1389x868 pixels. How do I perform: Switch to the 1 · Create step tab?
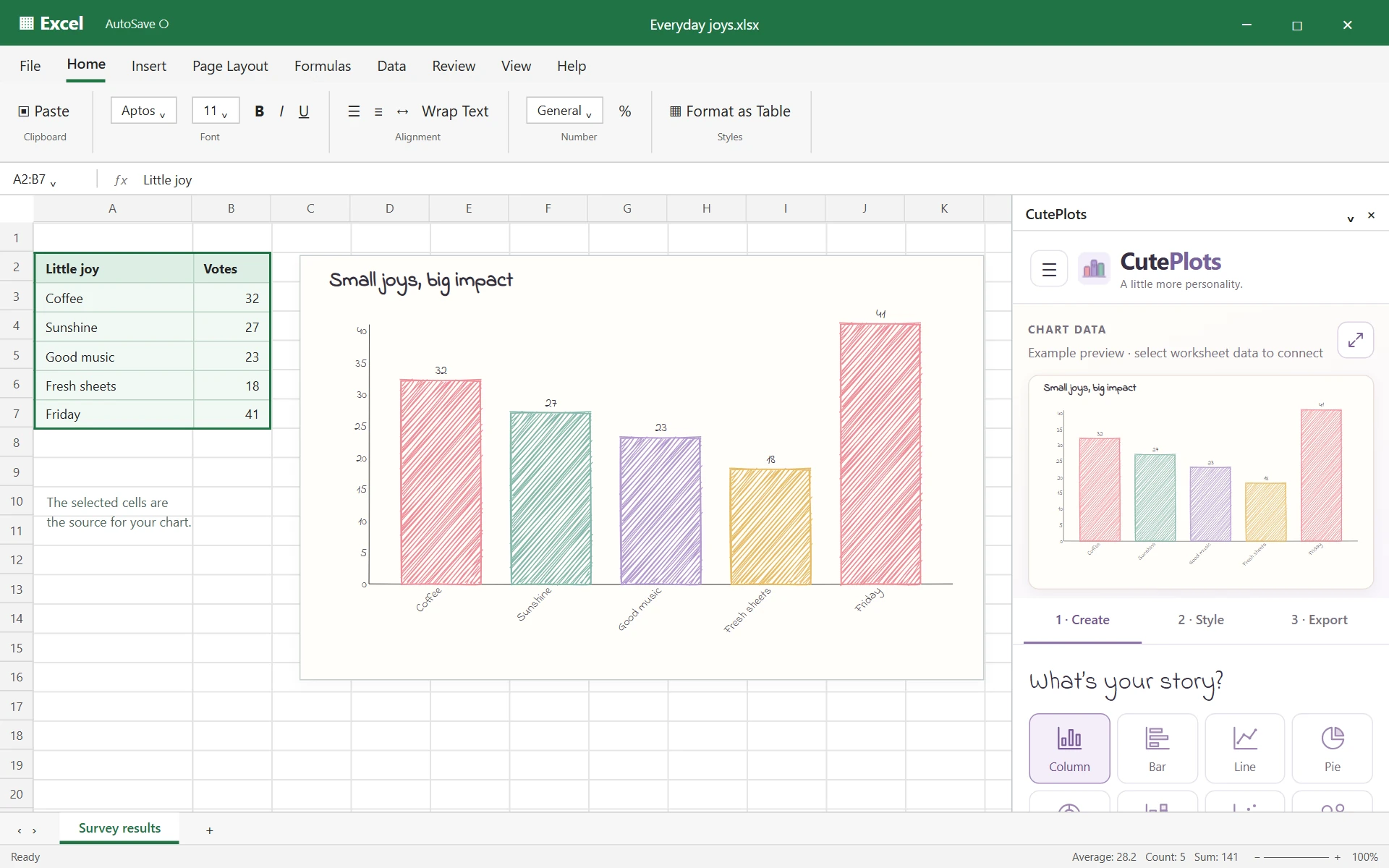pyautogui.click(x=1082, y=620)
